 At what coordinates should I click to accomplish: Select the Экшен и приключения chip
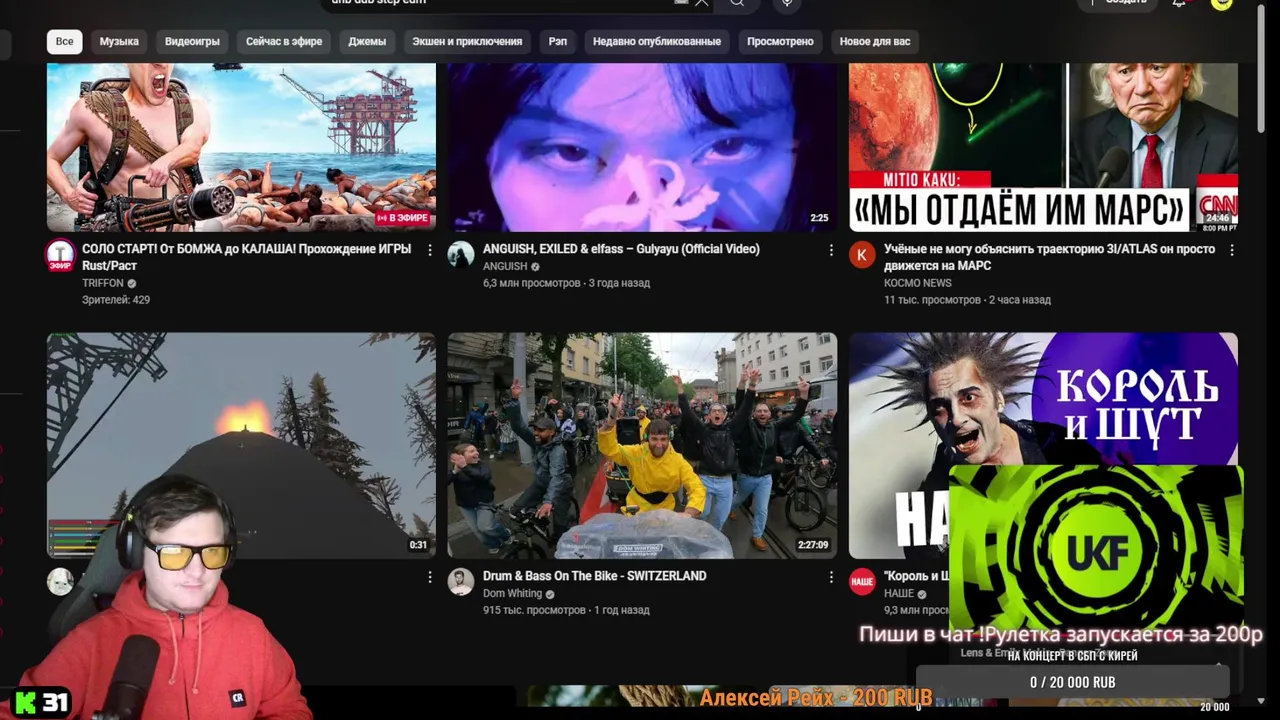click(x=467, y=41)
